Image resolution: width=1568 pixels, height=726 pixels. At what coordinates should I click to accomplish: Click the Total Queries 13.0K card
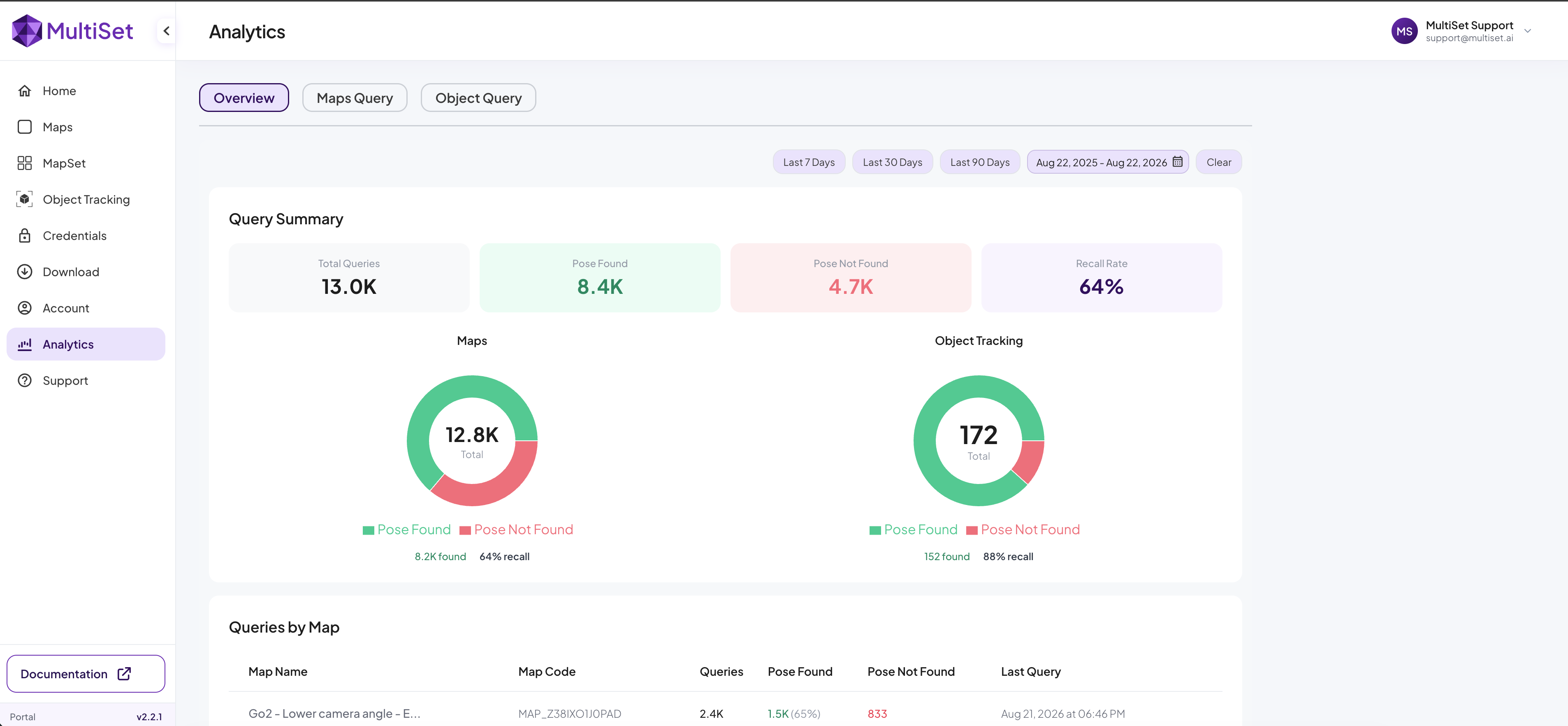pyautogui.click(x=349, y=278)
